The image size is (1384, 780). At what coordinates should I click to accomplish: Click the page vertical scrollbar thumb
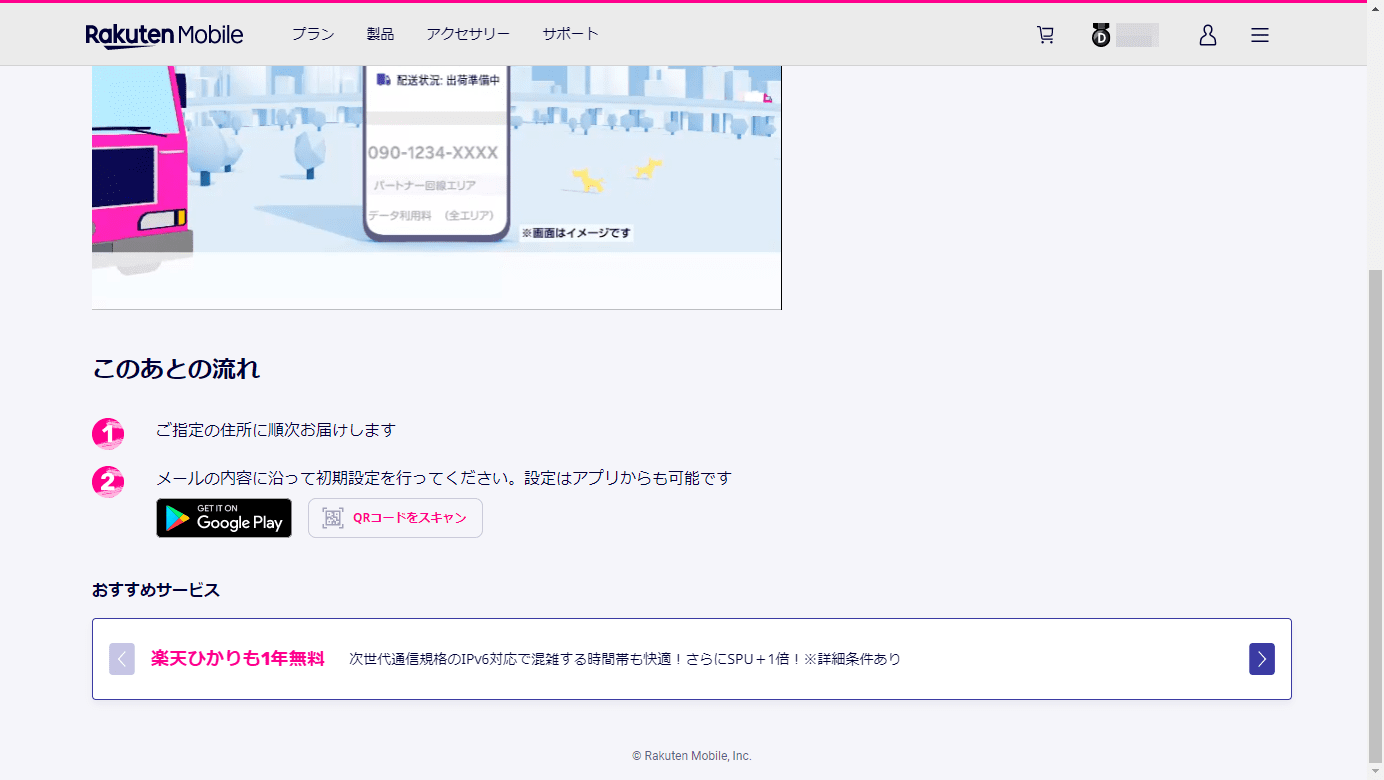(1375, 515)
